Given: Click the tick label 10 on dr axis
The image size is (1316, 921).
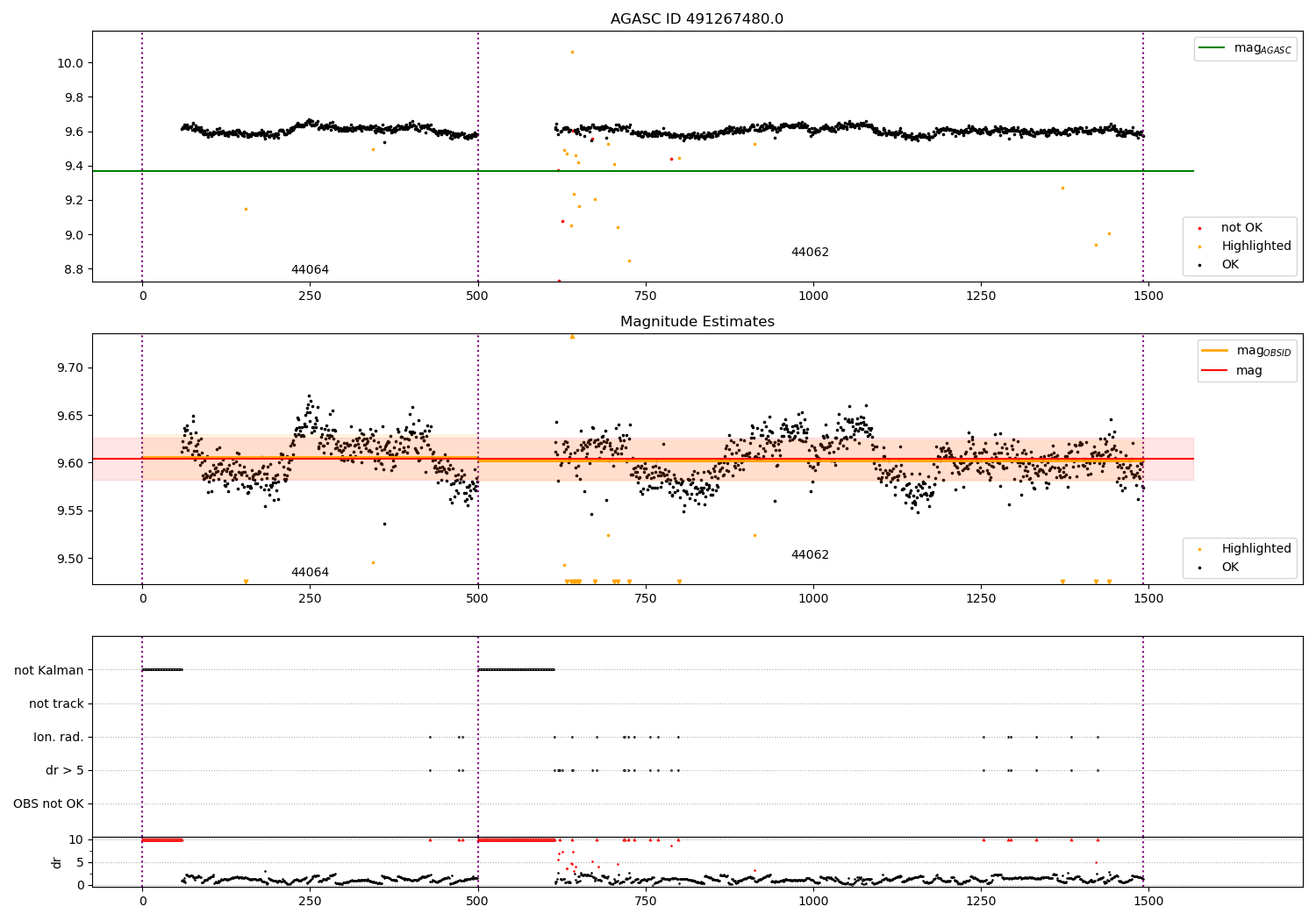Looking at the screenshot, I should (76, 839).
